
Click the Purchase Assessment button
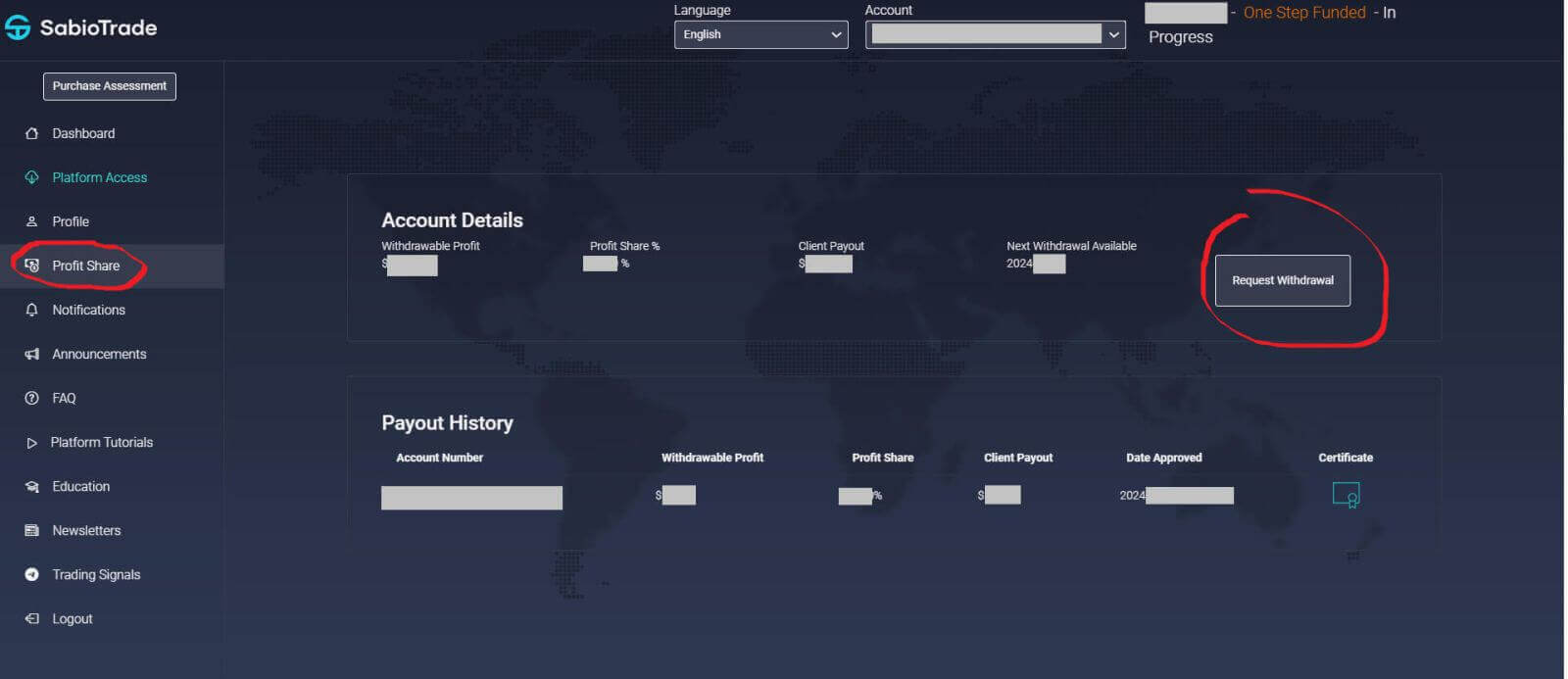109,86
